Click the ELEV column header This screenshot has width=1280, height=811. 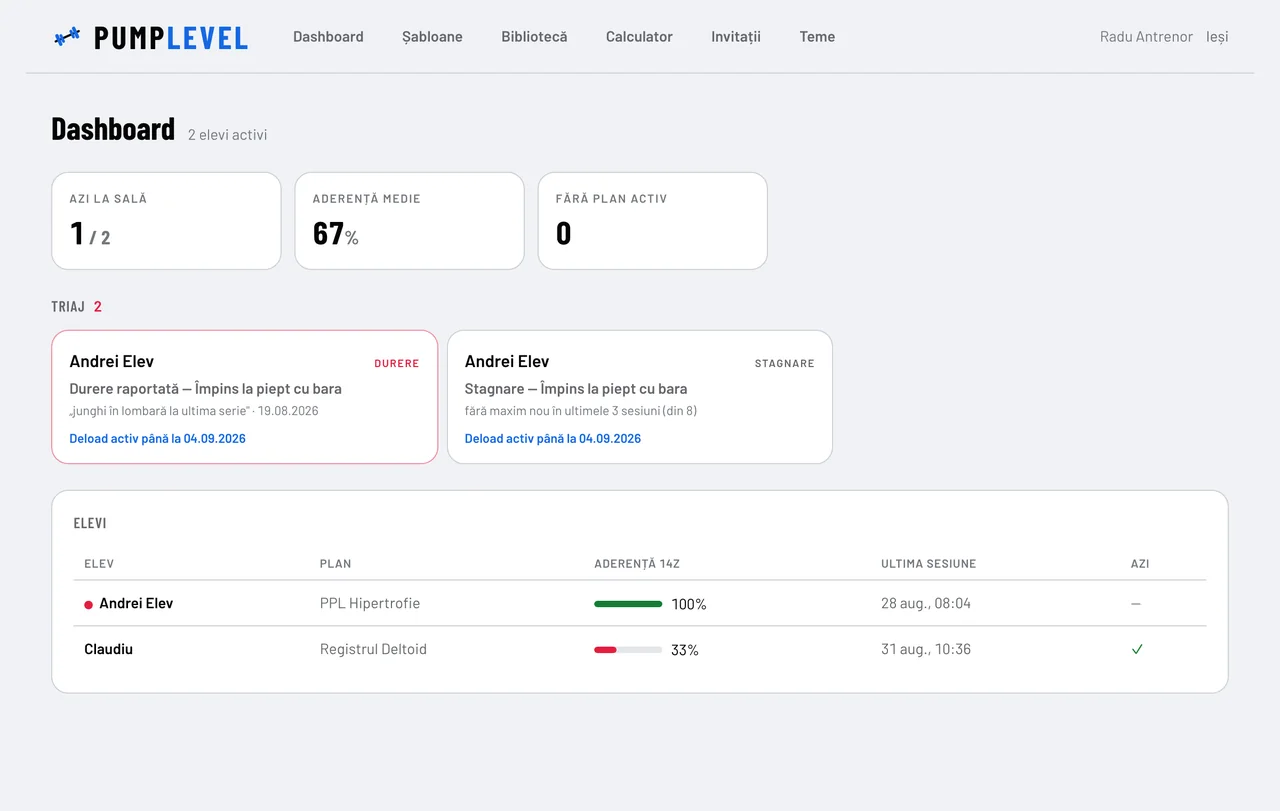pos(99,564)
